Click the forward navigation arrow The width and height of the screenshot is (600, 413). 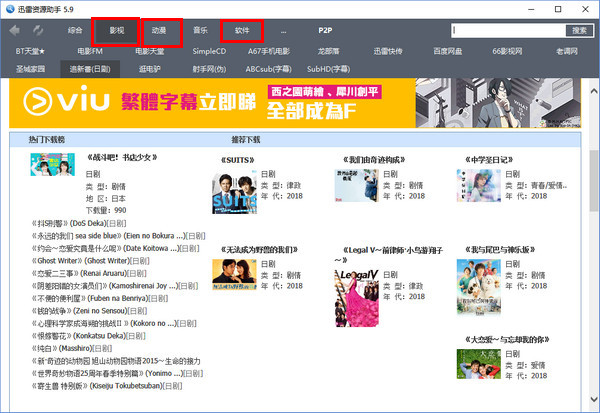coord(37,30)
